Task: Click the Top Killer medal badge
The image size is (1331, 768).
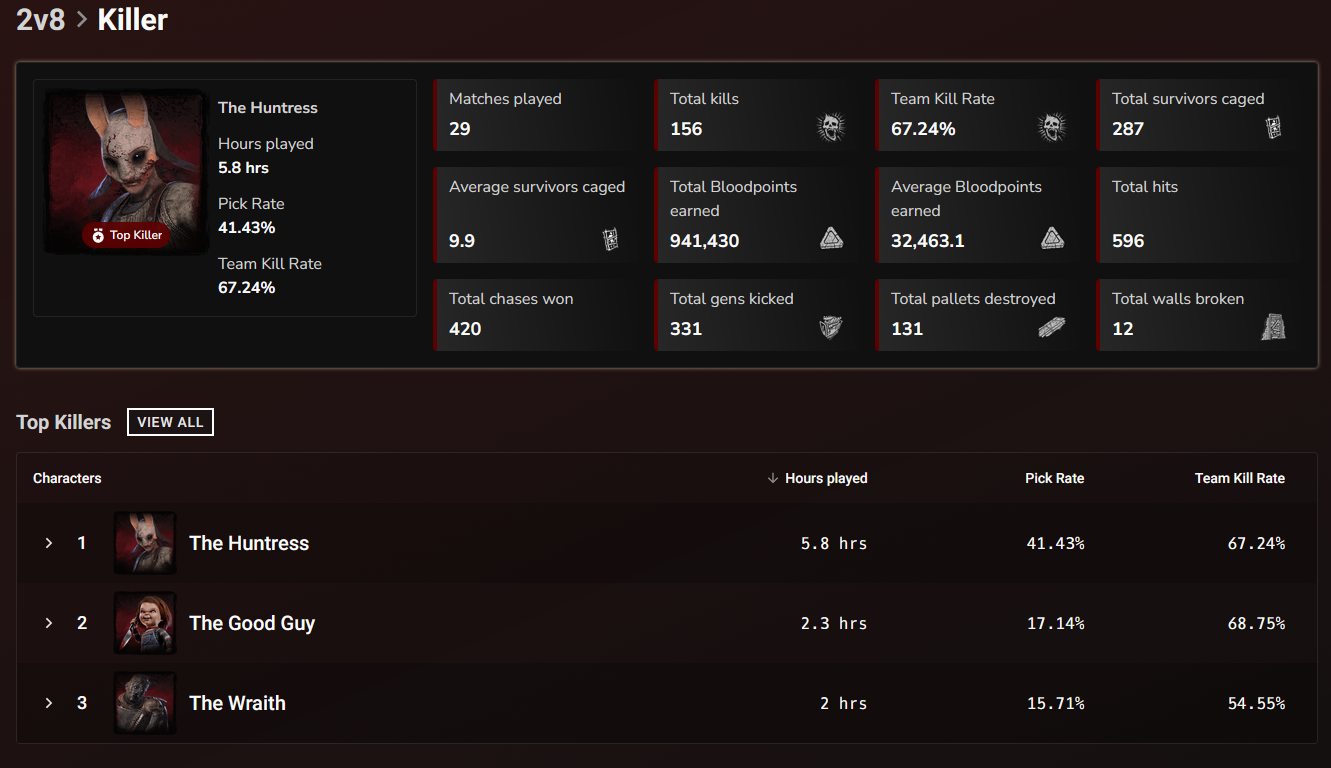Action: pyautogui.click(x=126, y=235)
